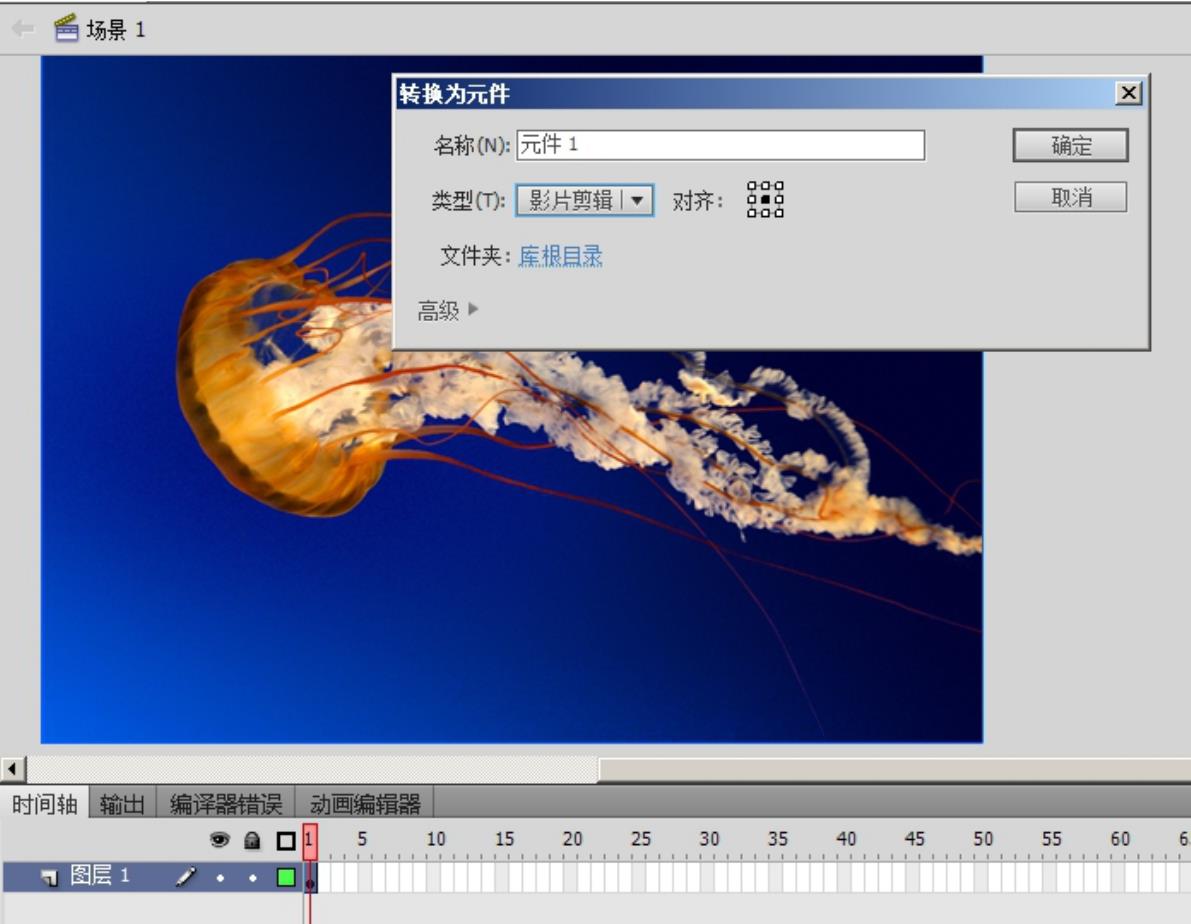Click the page icon beside 图层 1
This screenshot has height=924, width=1191.
[x=49, y=878]
